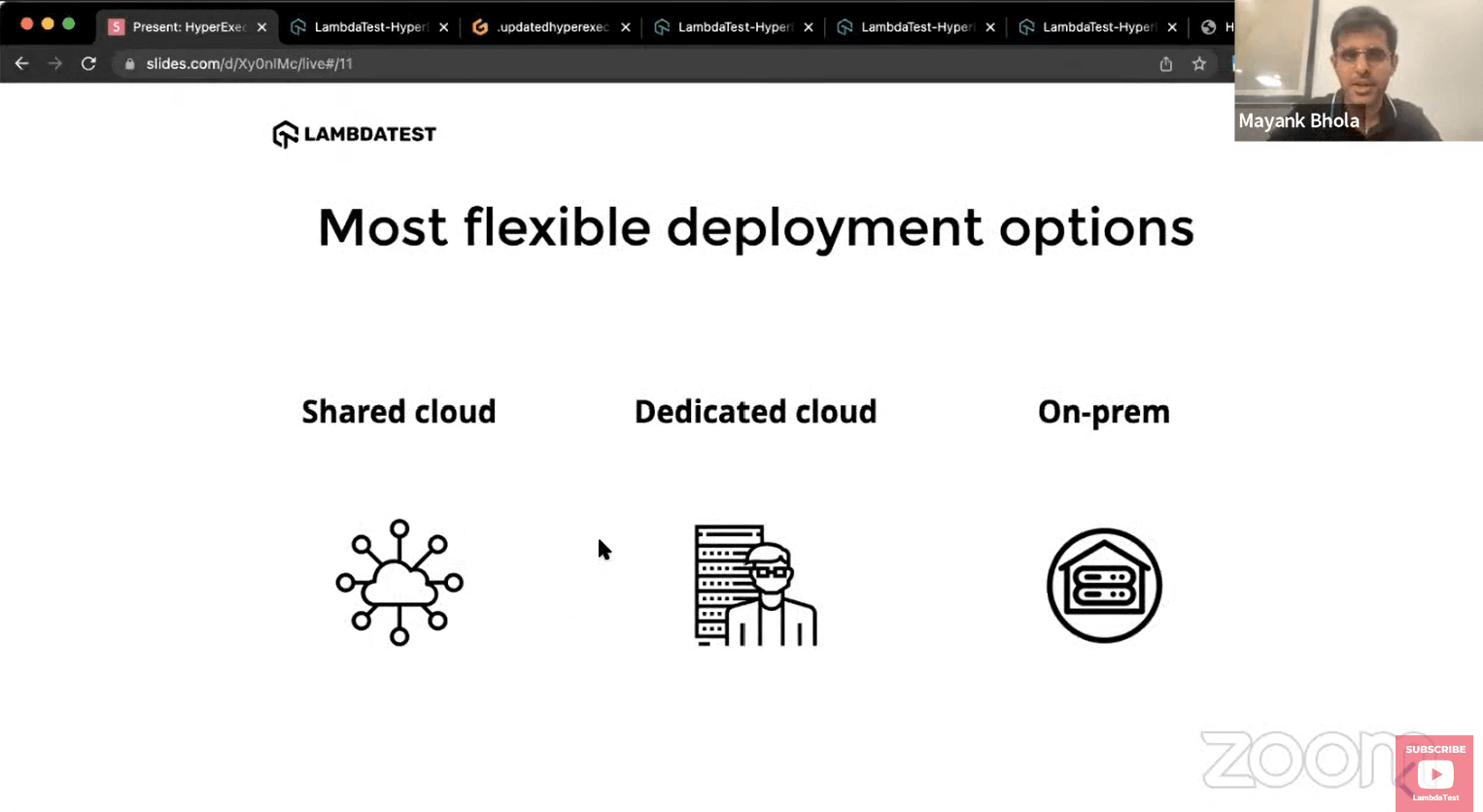Bookmark the page with the star icon
1483x812 pixels.
coord(1199,63)
